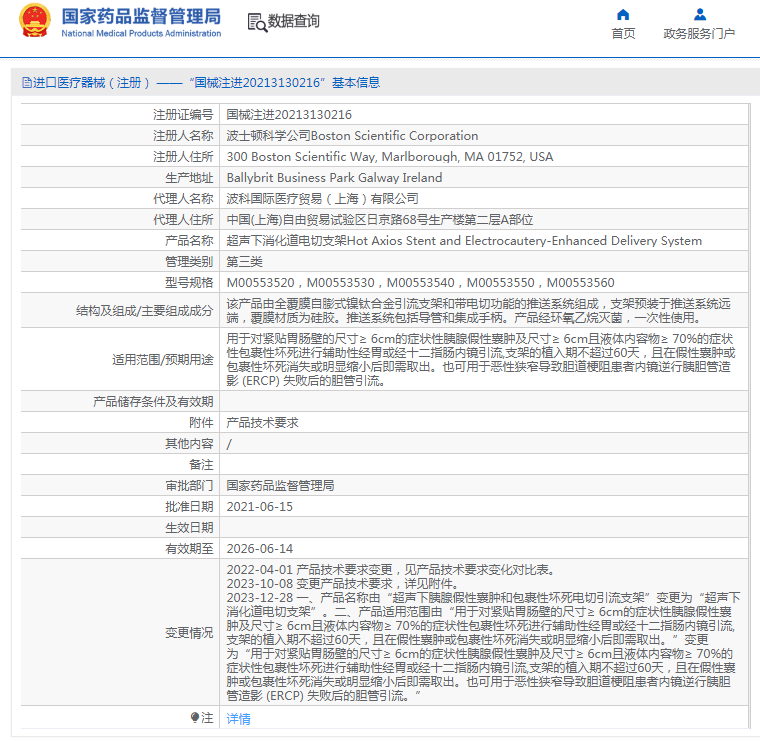
Task: Click the 变更情况 row label
Action: (189, 633)
